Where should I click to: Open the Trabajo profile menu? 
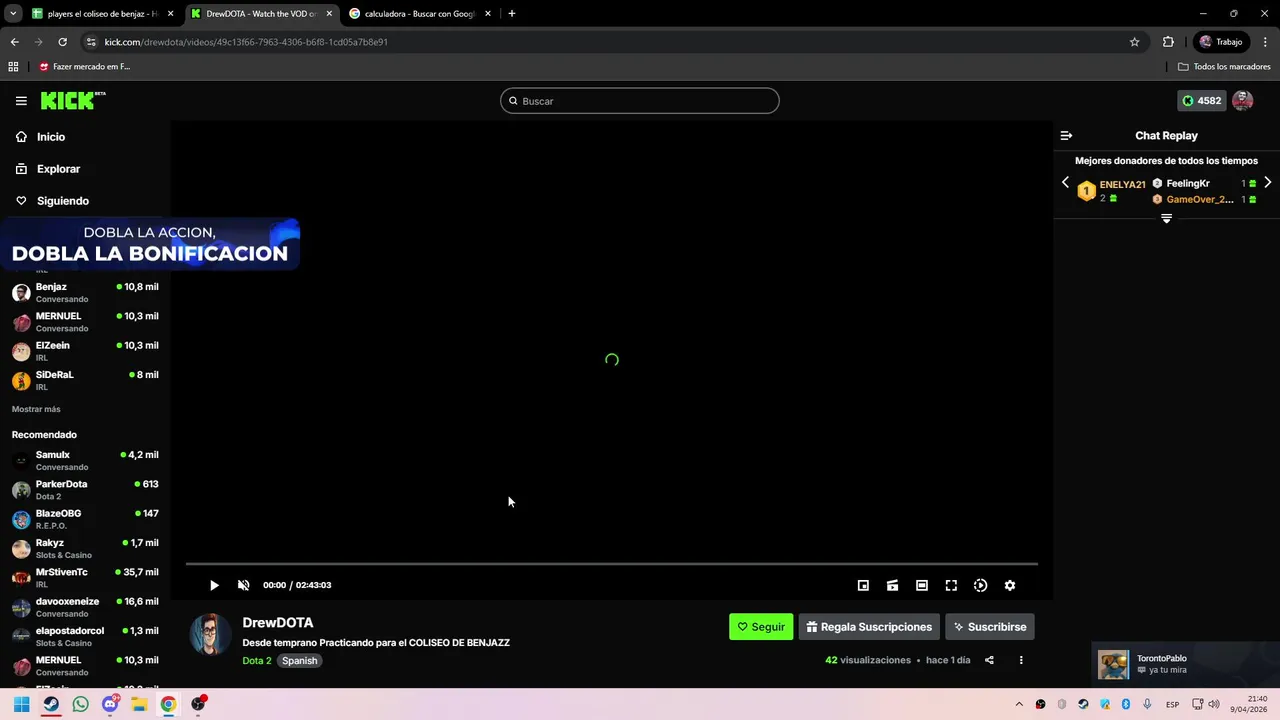[1221, 42]
